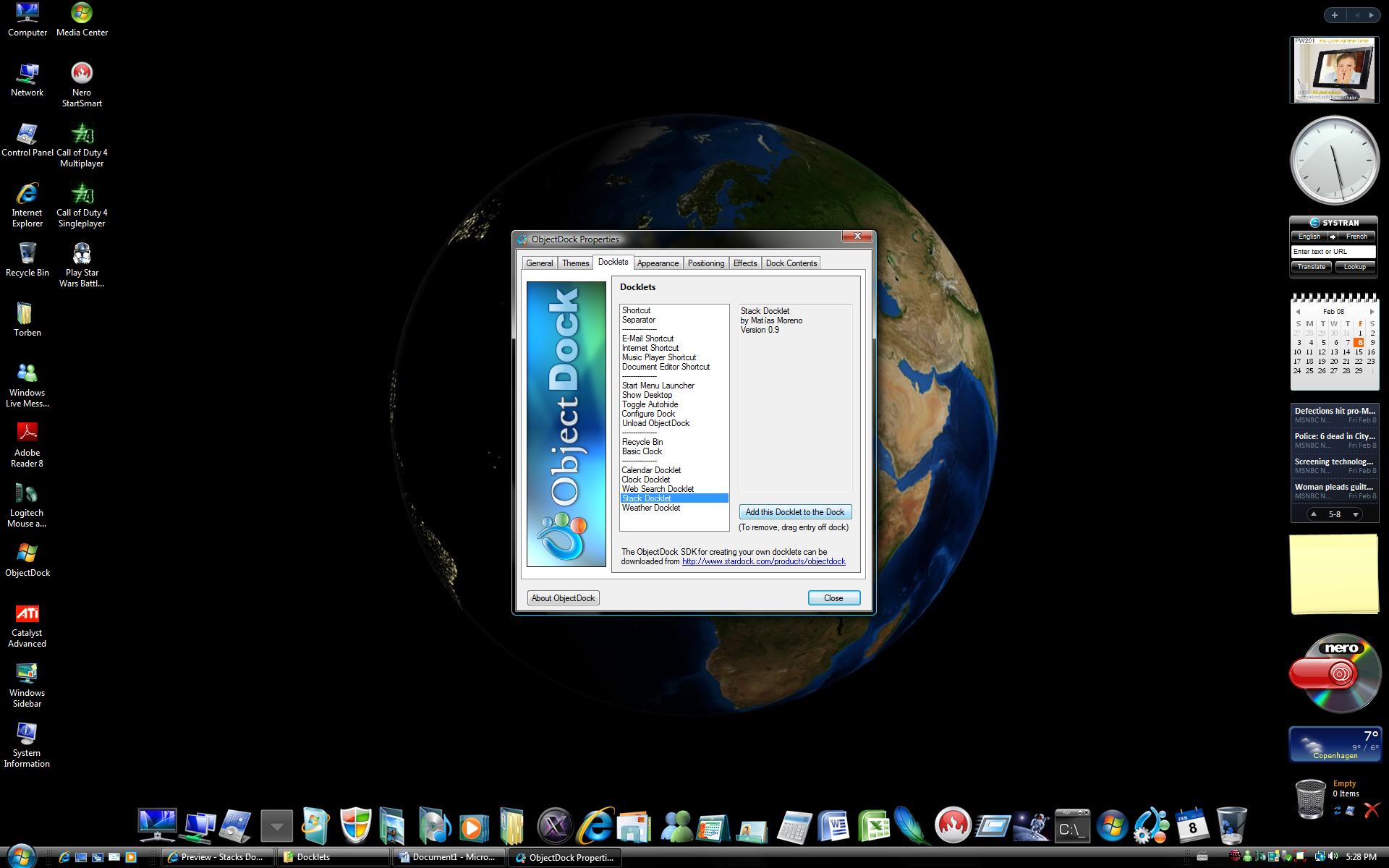This screenshot has width=1389, height=868.
Task: Launch Excel from the dock
Action: [x=873, y=825]
